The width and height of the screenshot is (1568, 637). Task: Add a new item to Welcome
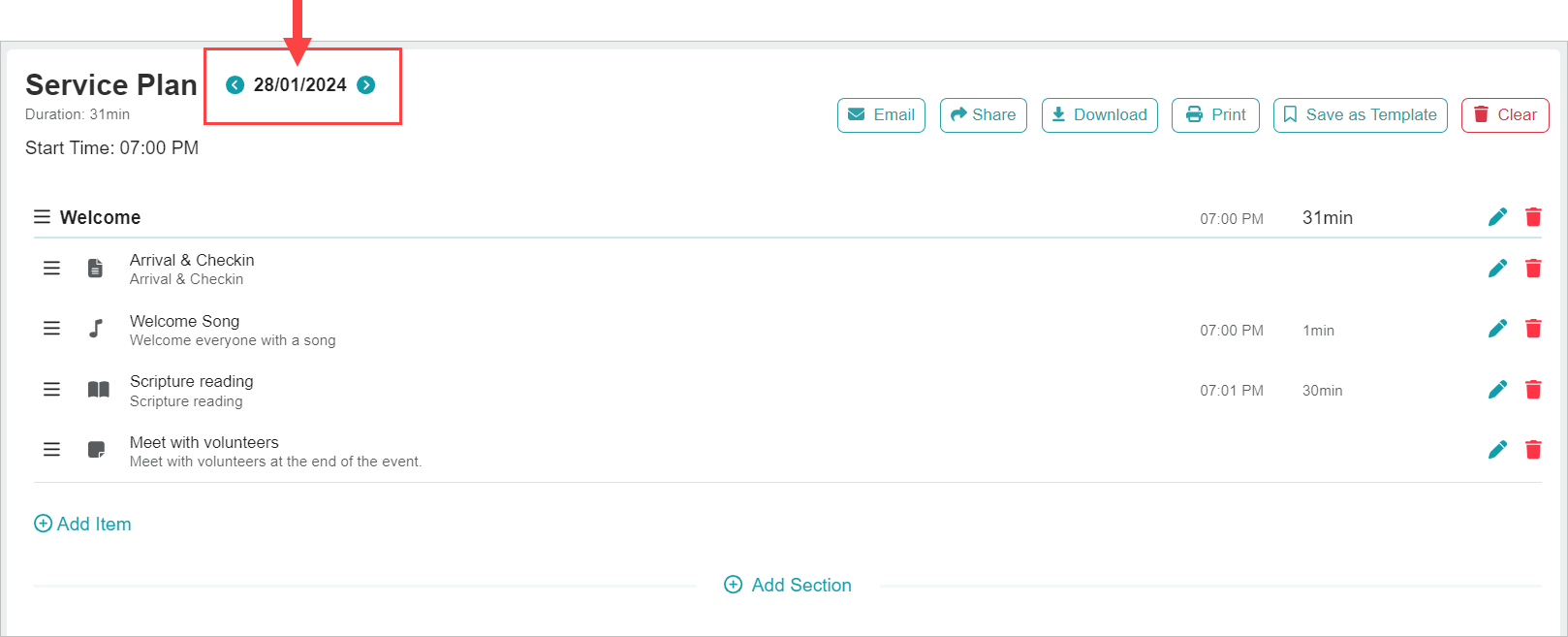(x=83, y=524)
